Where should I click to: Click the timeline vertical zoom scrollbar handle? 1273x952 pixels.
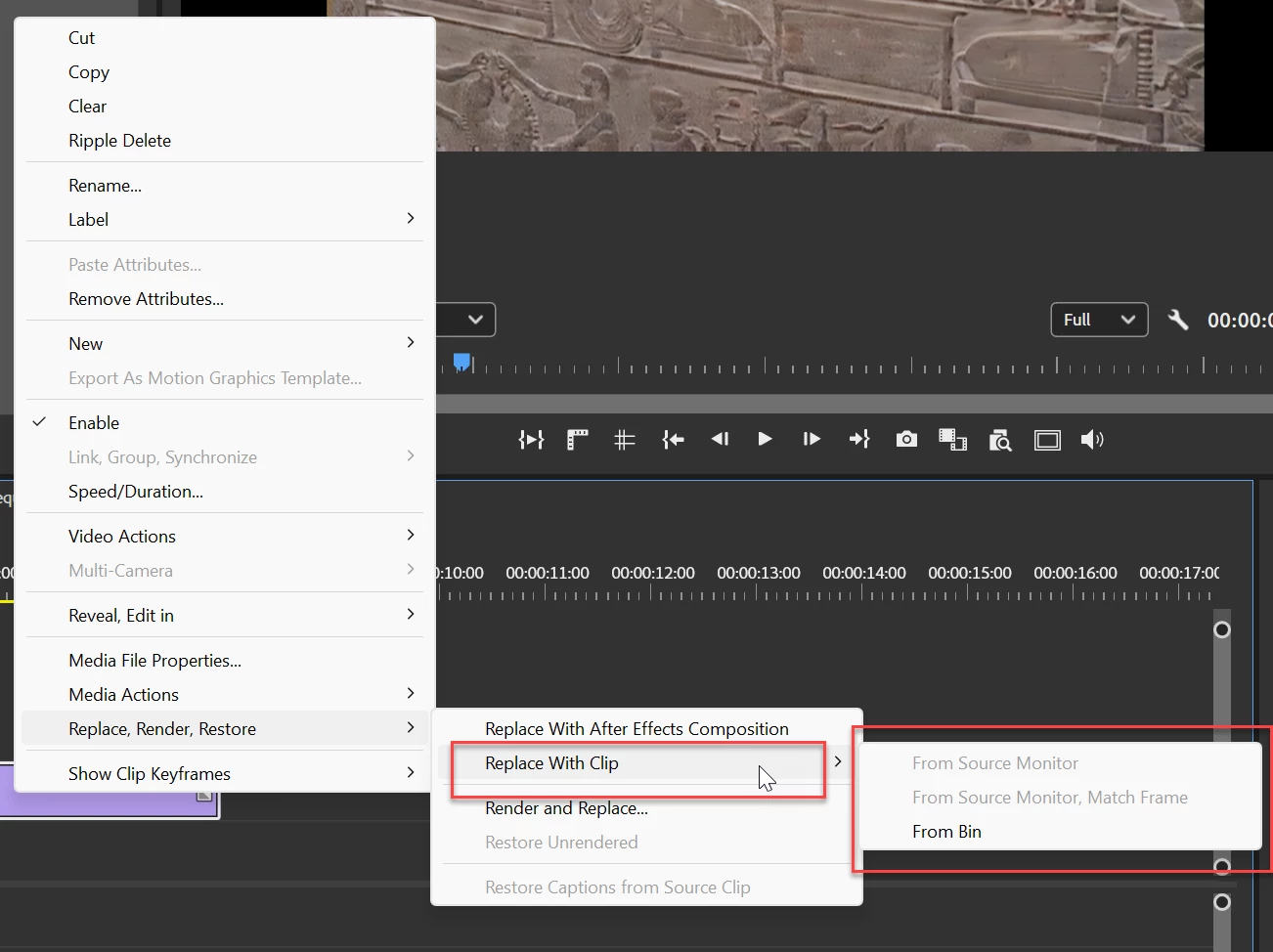(x=1221, y=629)
